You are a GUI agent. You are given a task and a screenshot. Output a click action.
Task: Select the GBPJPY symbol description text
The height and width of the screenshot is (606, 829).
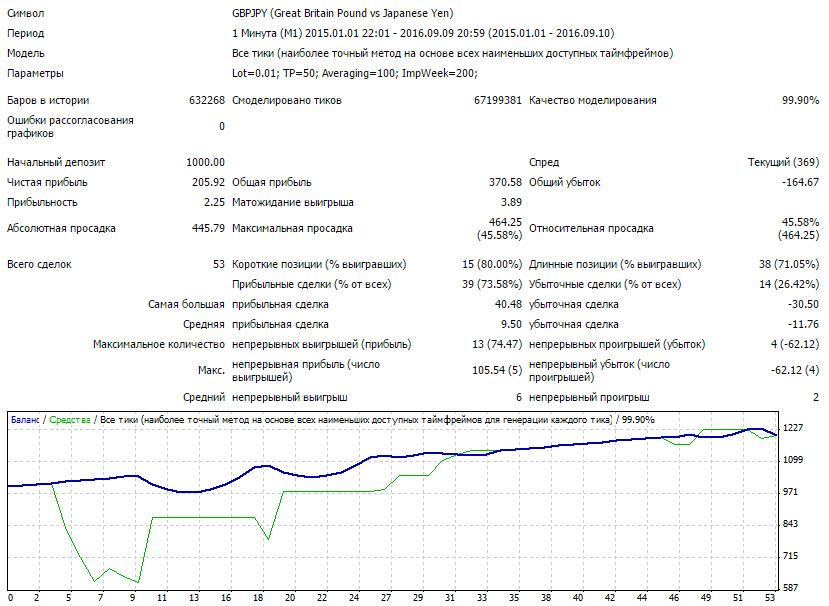click(x=343, y=13)
